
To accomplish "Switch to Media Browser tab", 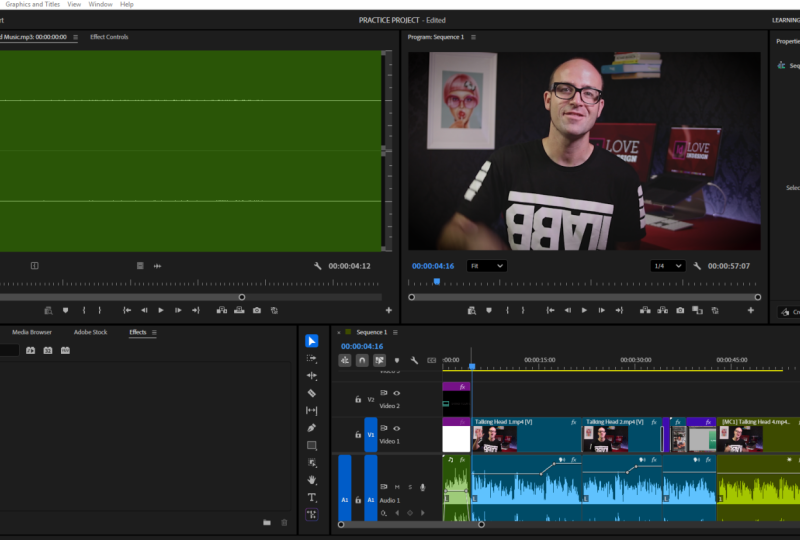I will [32, 332].
